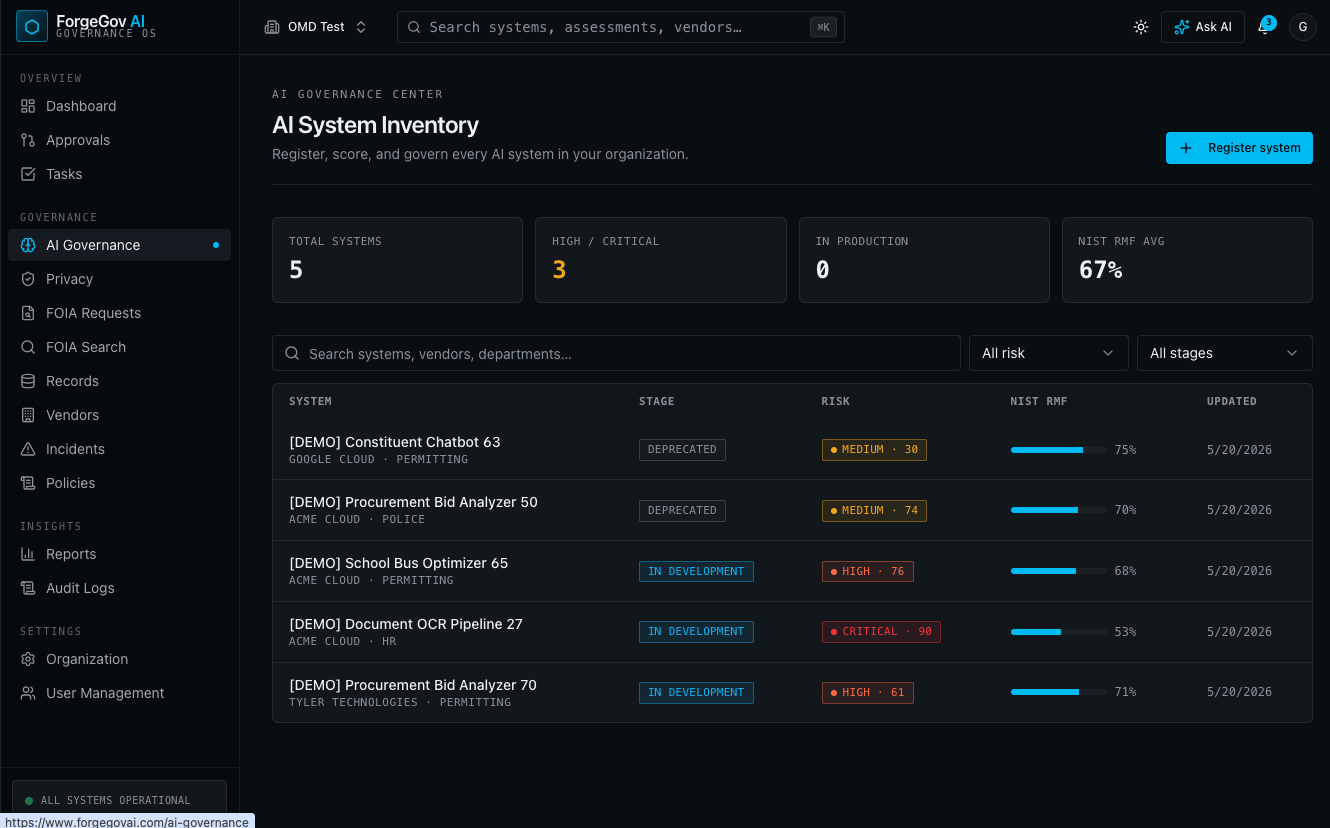Click the NIST RMF column header
This screenshot has height=828, width=1330.
coord(1039,401)
